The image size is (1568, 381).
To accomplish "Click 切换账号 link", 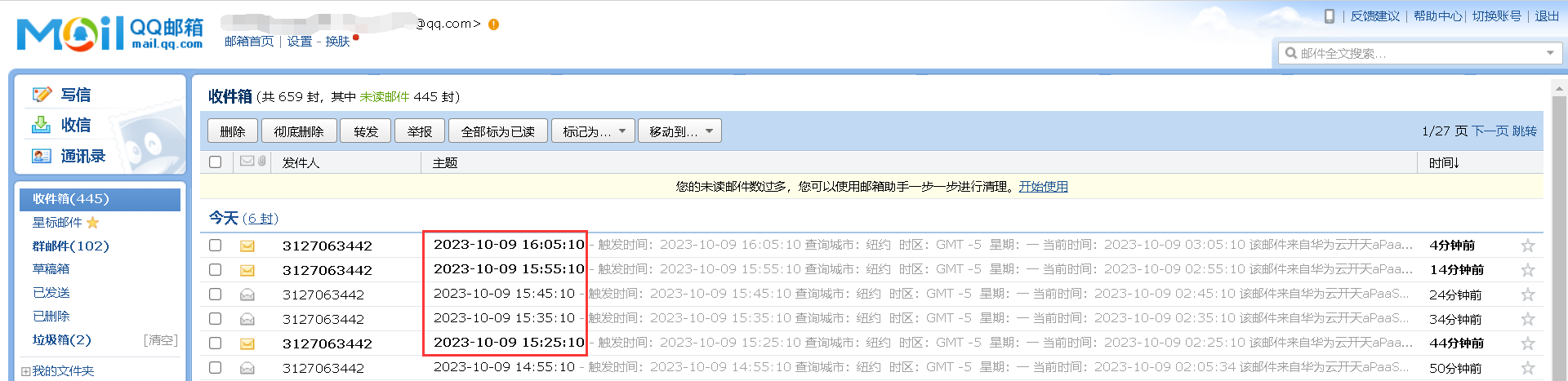I will (x=1496, y=16).
